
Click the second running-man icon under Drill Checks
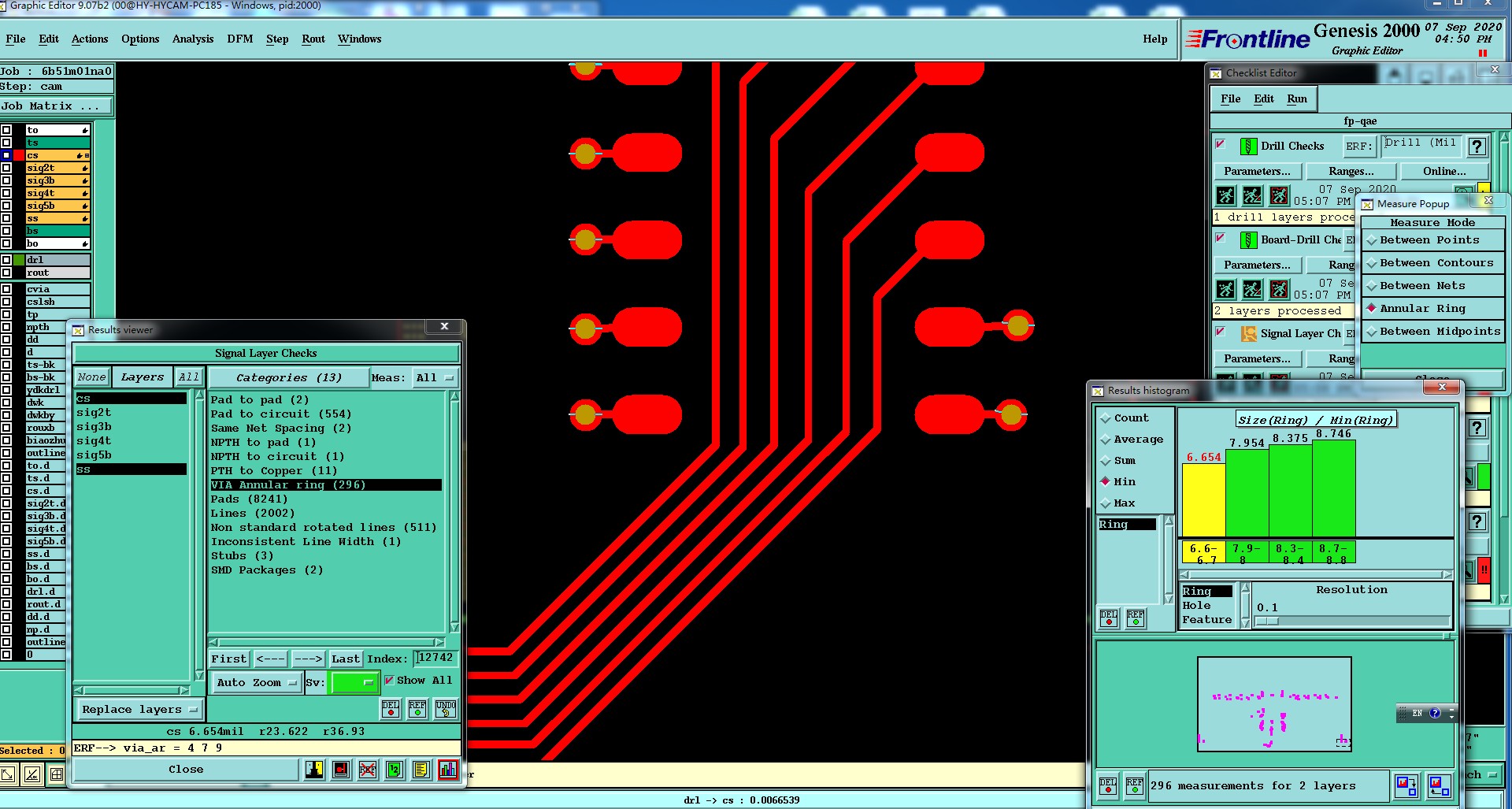pos(1252,195)
